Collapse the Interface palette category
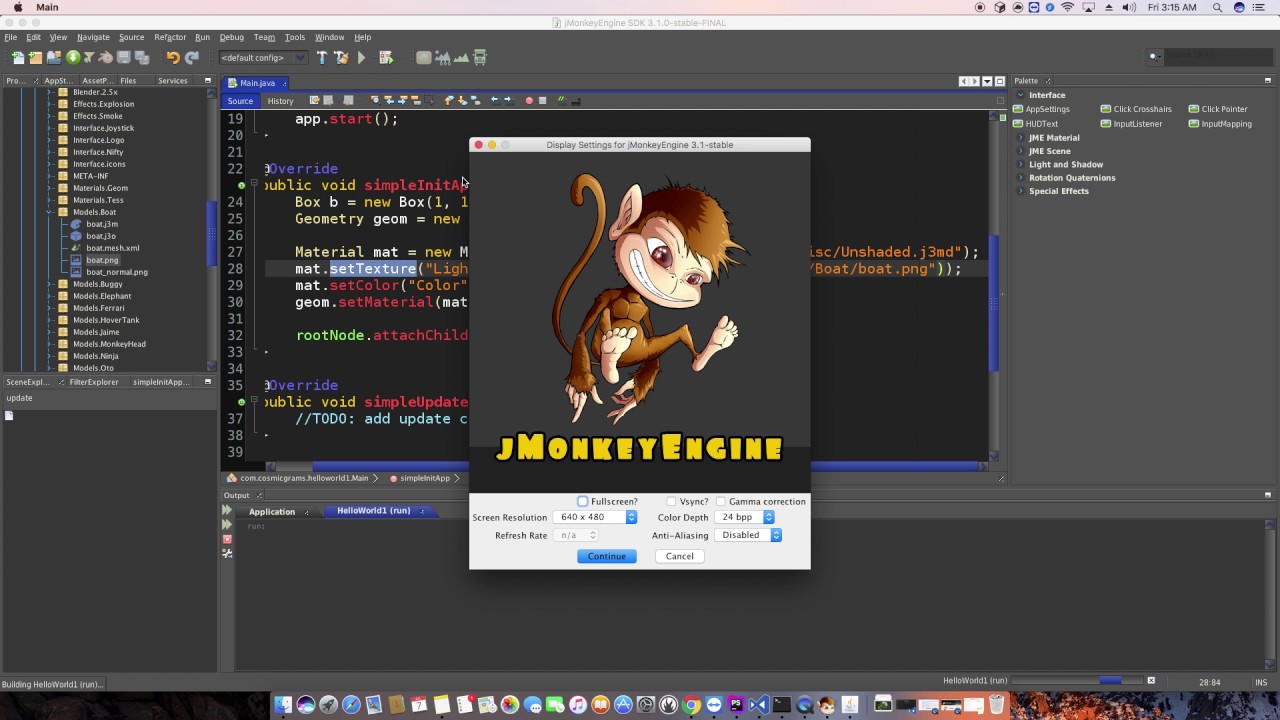Viewport: 1280px width, 720px height. pyautogui.click(x=1019, y=95)
